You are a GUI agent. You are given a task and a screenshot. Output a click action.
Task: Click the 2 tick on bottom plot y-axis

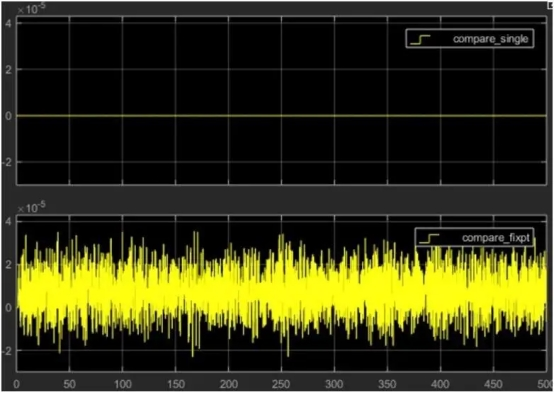(x=9, y=264)
